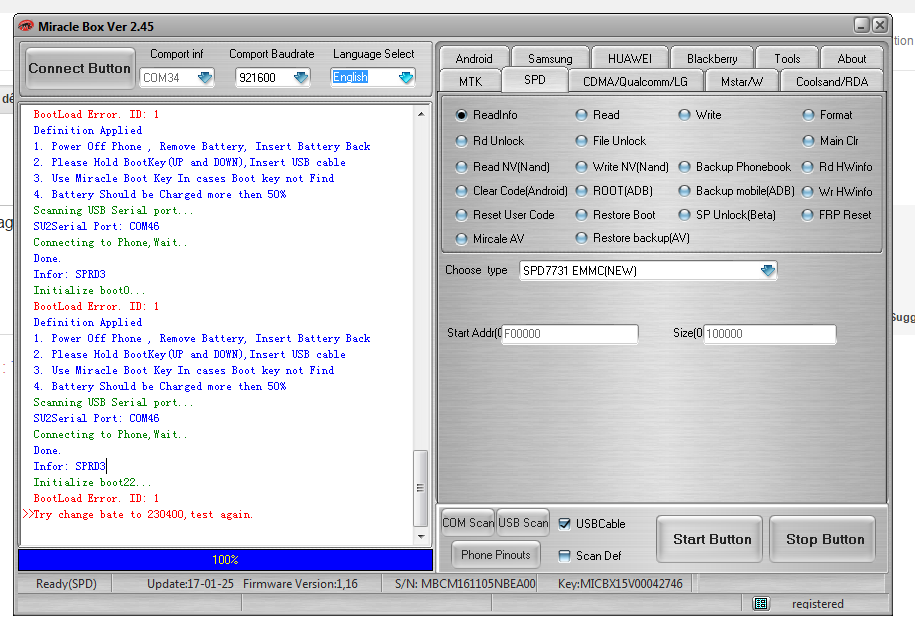Click the Start Addr input field
The image size is (915, 635).
(570, 333)
